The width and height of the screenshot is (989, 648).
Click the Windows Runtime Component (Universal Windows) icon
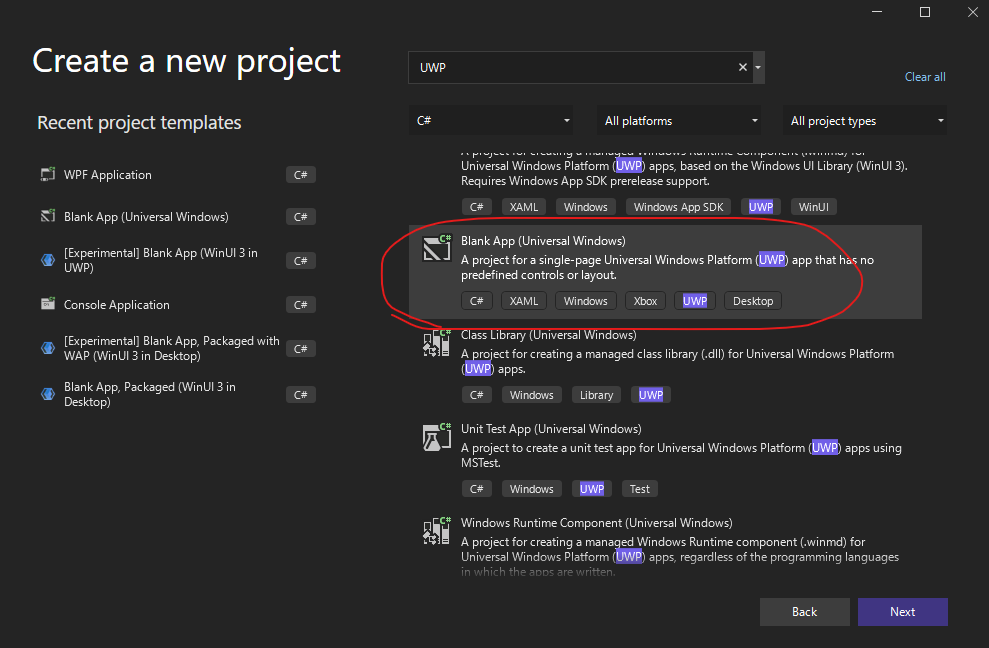coord(436,531)
